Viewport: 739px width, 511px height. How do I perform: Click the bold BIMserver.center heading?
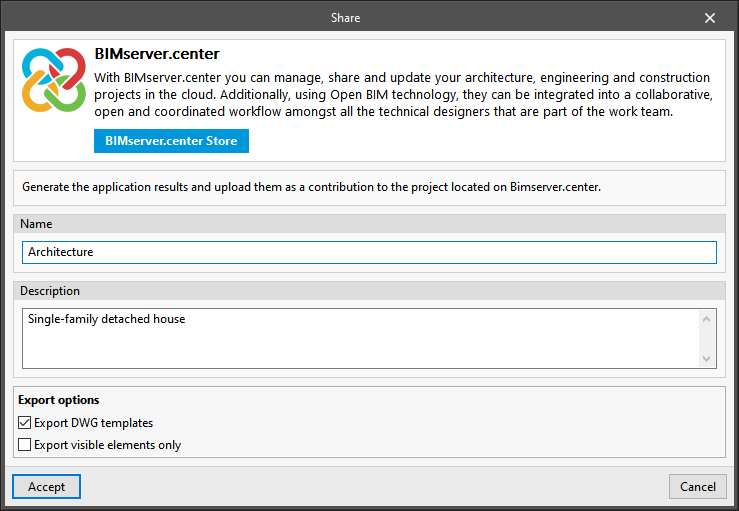156,54
